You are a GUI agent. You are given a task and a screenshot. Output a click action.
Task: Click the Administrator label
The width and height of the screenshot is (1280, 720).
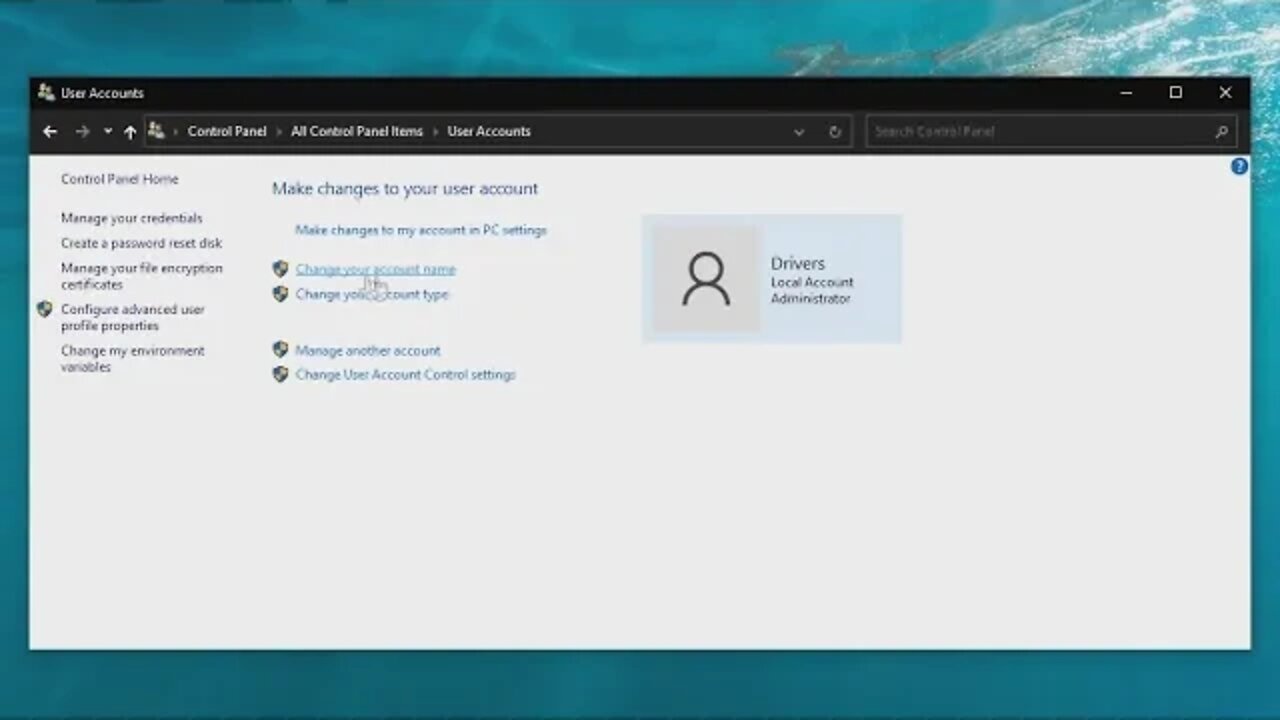coord(810,299)
